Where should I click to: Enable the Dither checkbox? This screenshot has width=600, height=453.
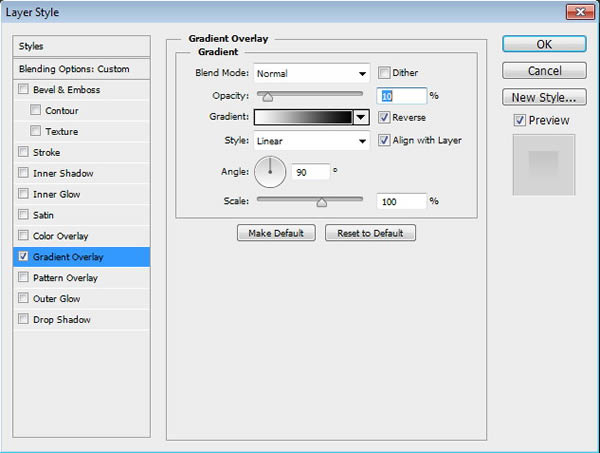point(384,73)
